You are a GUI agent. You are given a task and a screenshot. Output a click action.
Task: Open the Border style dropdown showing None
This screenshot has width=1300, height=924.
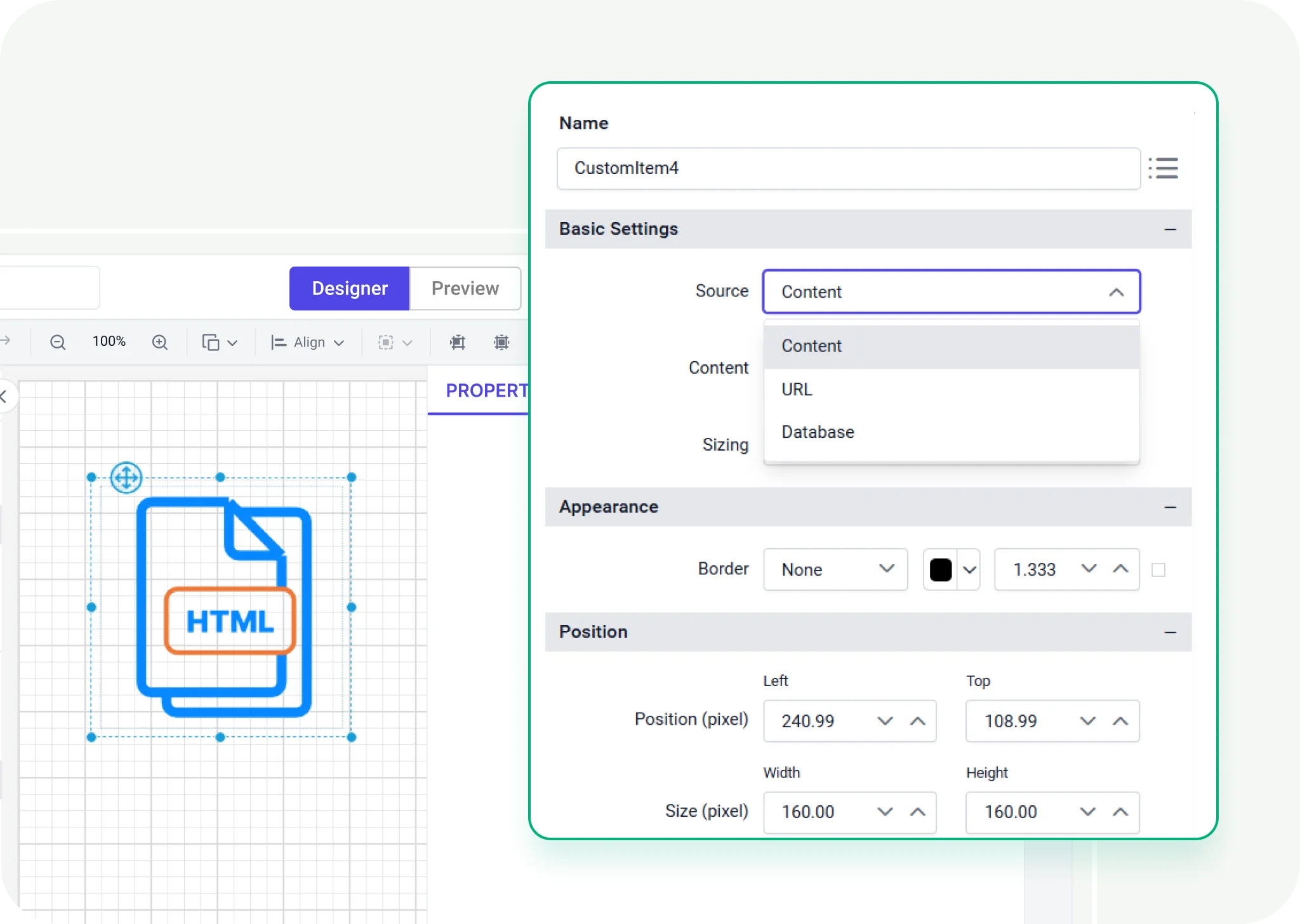(x=835, y=569)
